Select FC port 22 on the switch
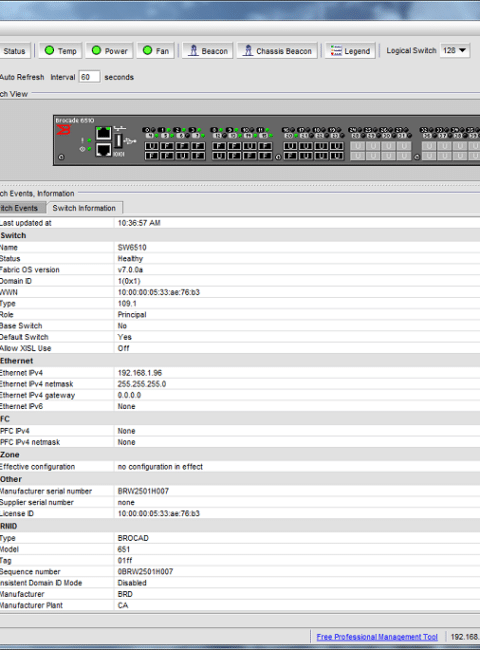 pos(321,156)
